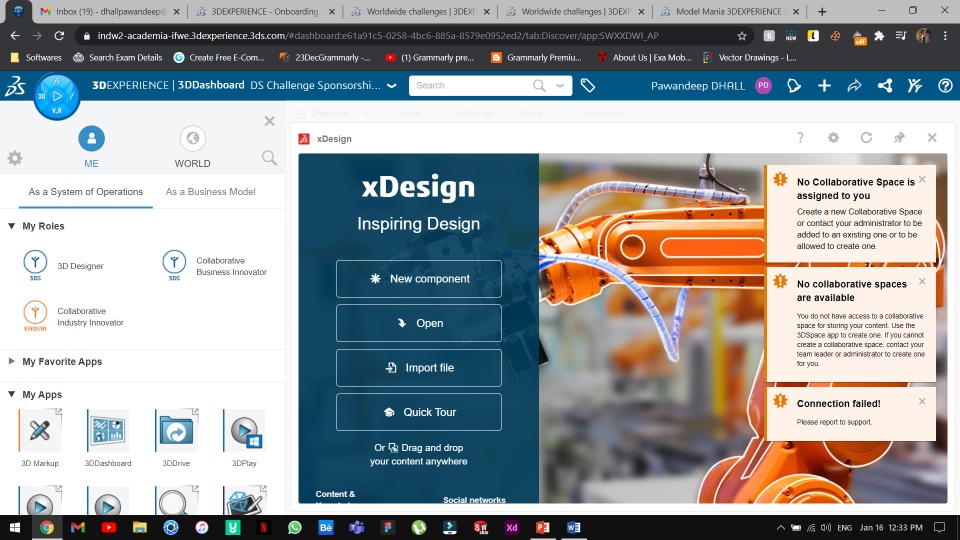
Task: Click the Open button in xDesign
Action: 419,323
